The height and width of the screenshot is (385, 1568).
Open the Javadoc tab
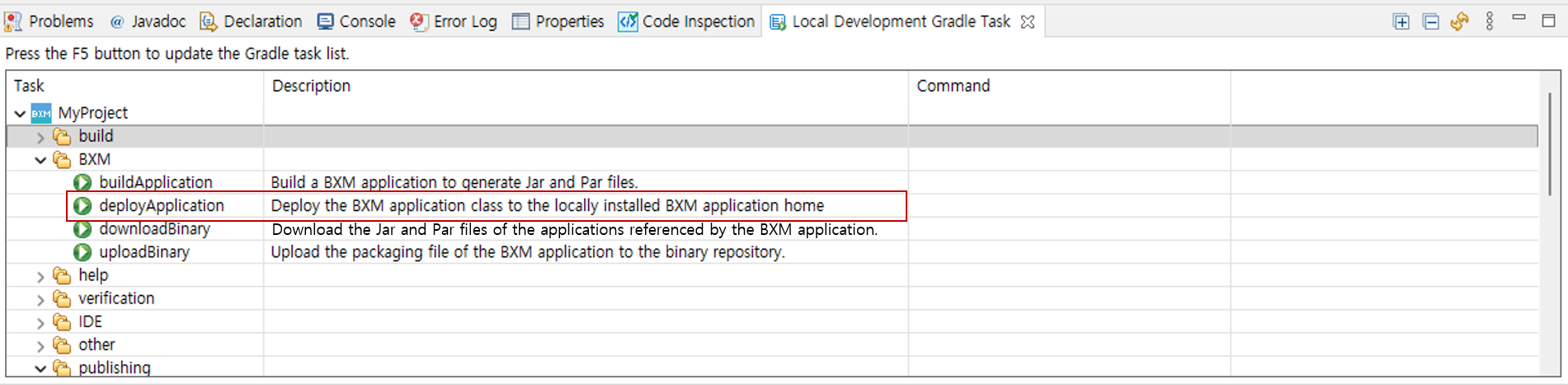[x=148, y=21]
